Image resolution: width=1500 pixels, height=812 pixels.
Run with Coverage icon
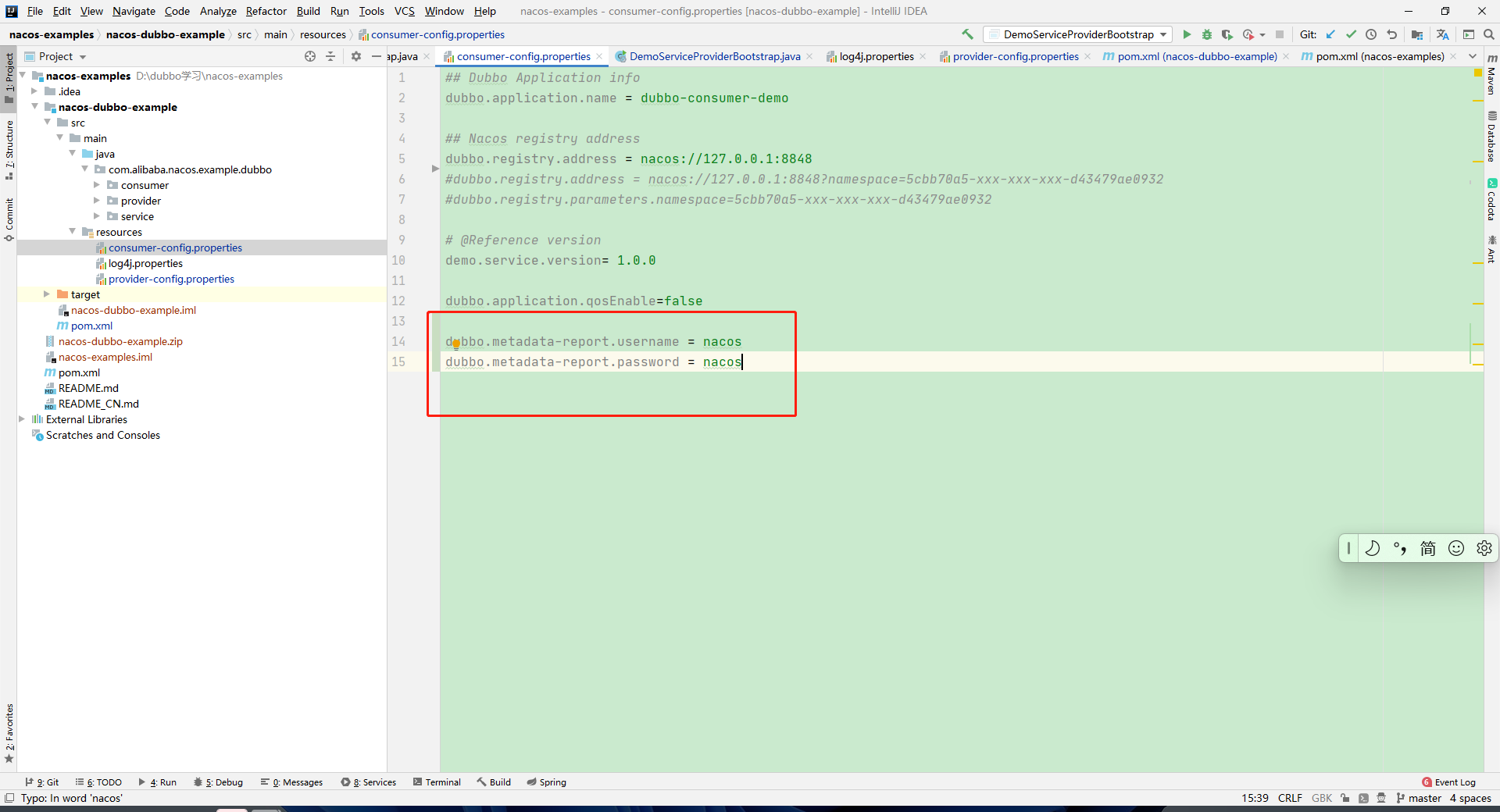[x=1227, y=34]
